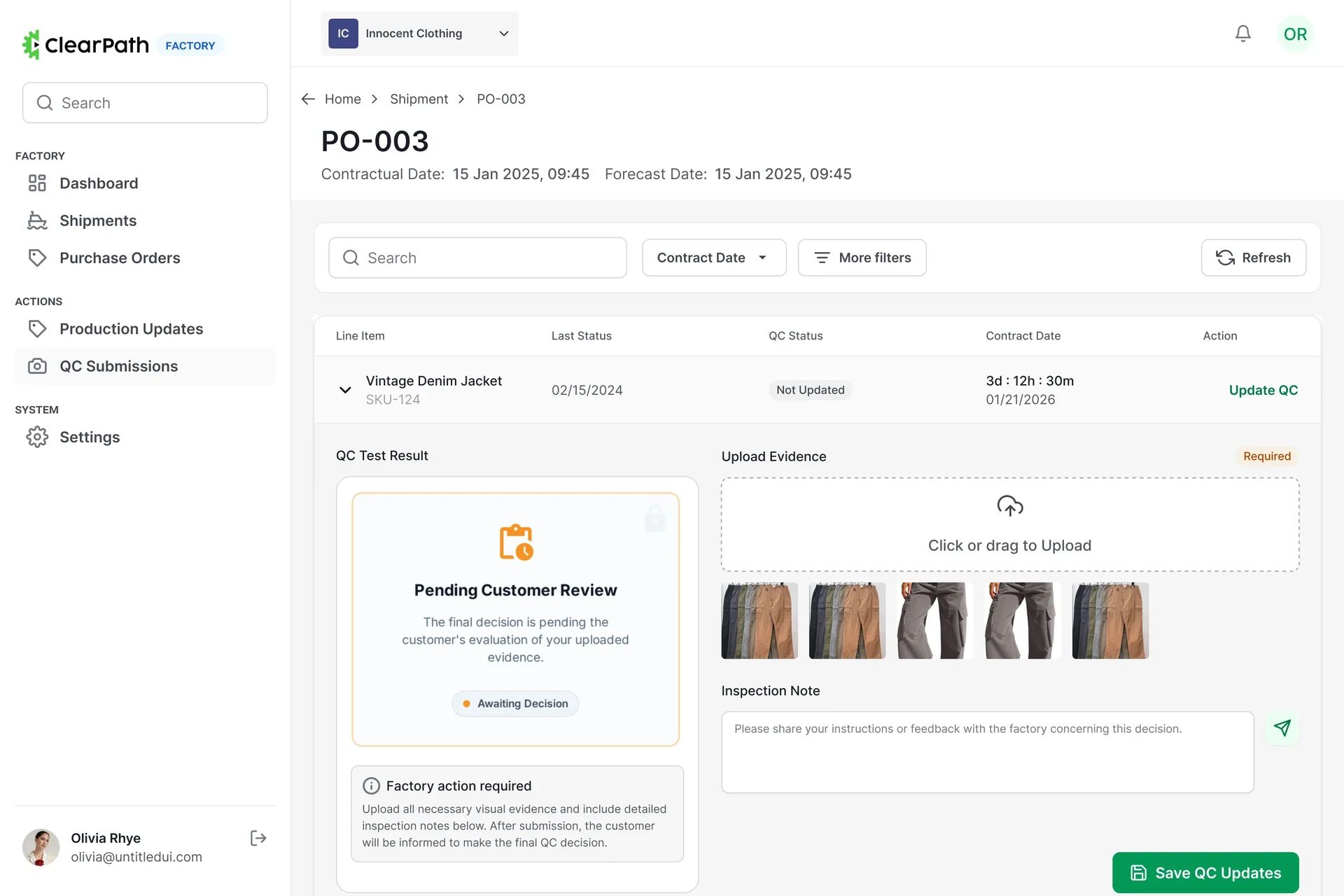Click the Inspection Note text area
Image resolution: width=1344 pixels, height=896 pixels.
pos(987,752)
